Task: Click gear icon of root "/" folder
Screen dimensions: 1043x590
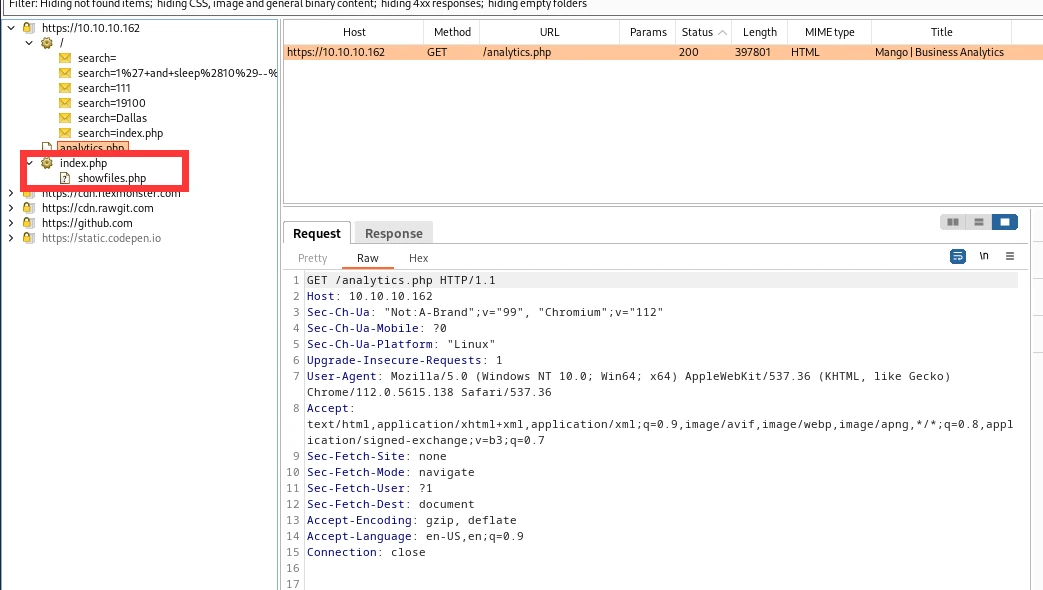Action: 47,43
